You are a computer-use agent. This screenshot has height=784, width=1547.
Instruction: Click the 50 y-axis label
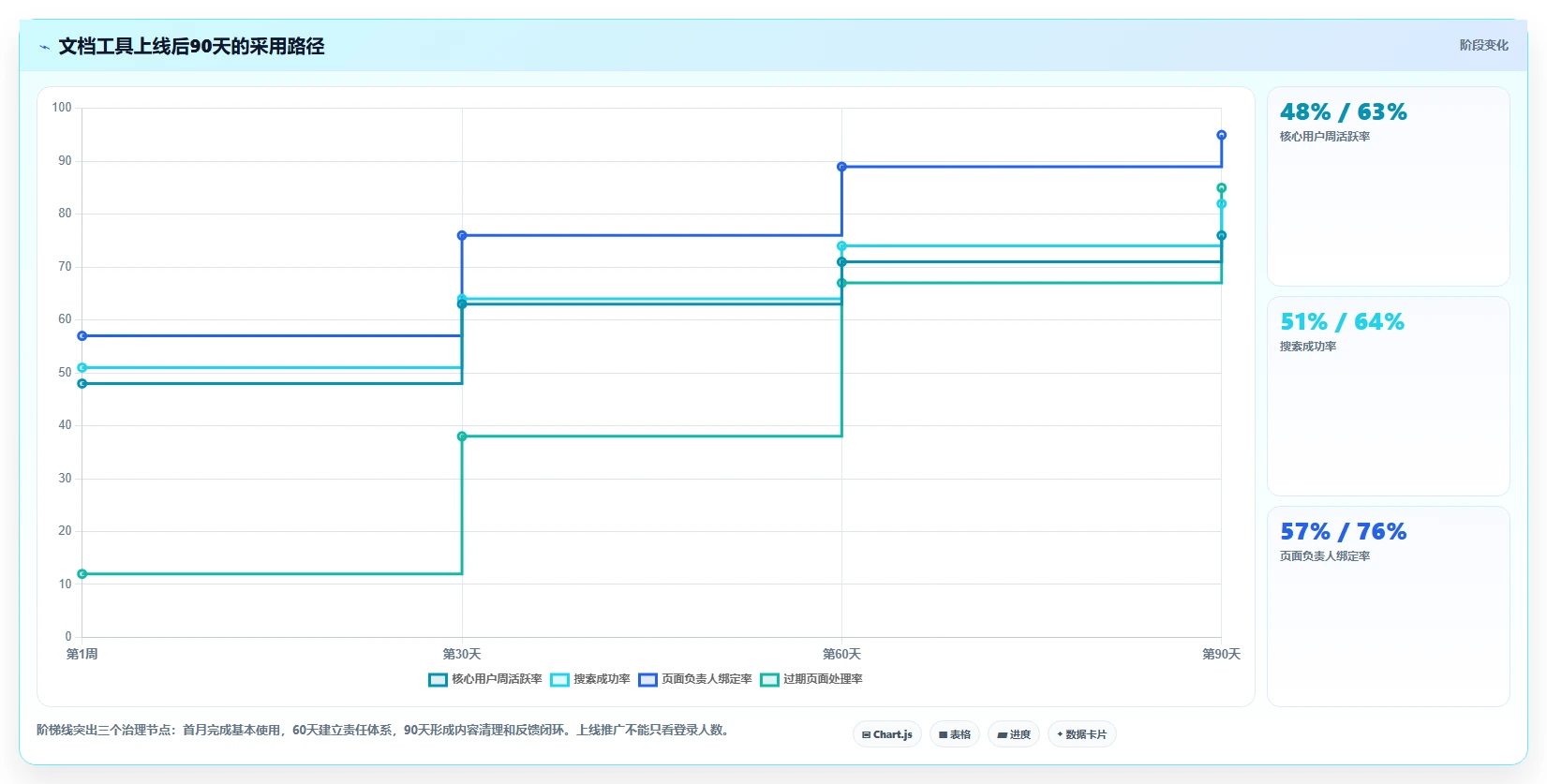[x=65, y=373]
